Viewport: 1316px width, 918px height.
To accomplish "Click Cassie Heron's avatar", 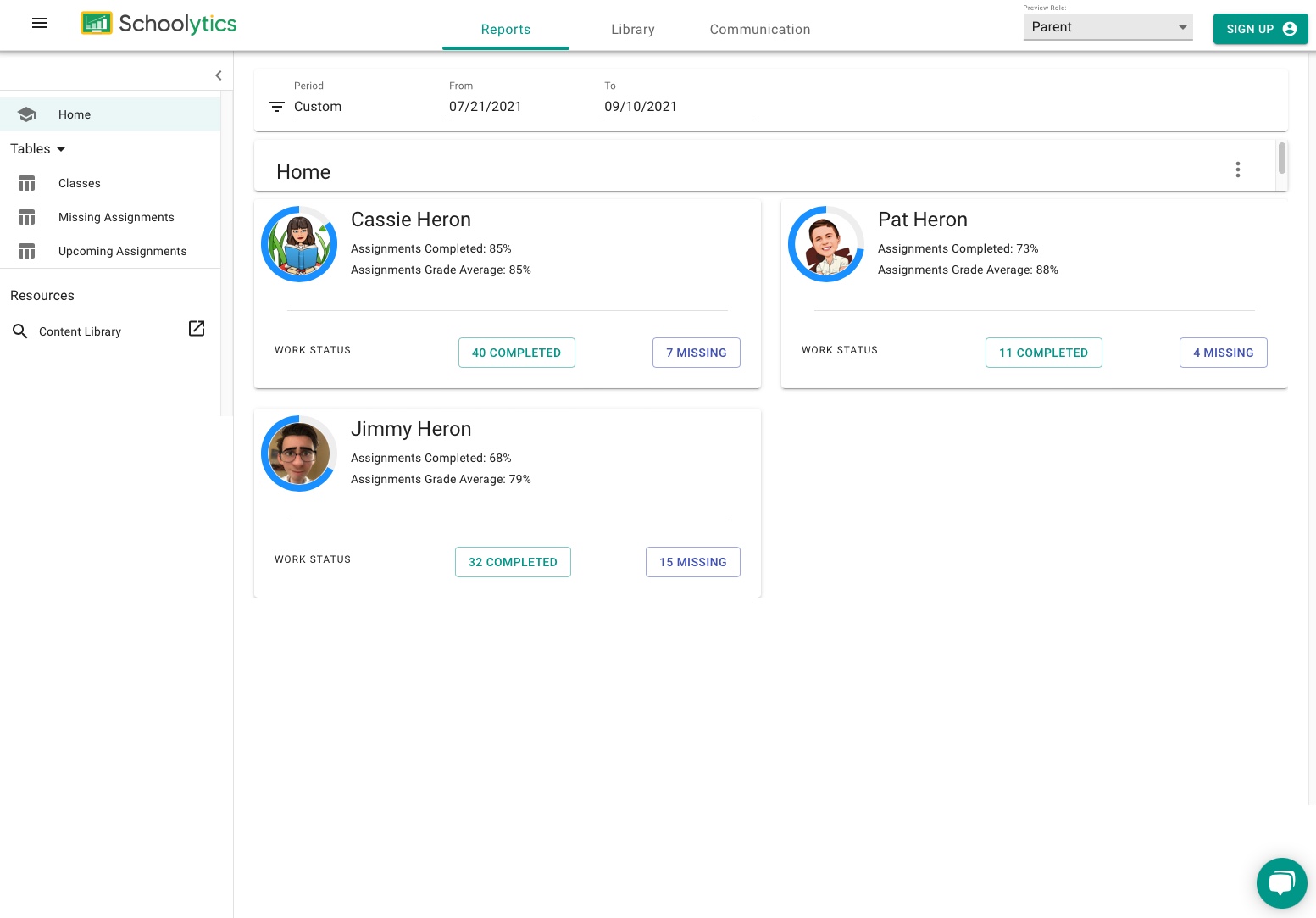I will (299, 244).
